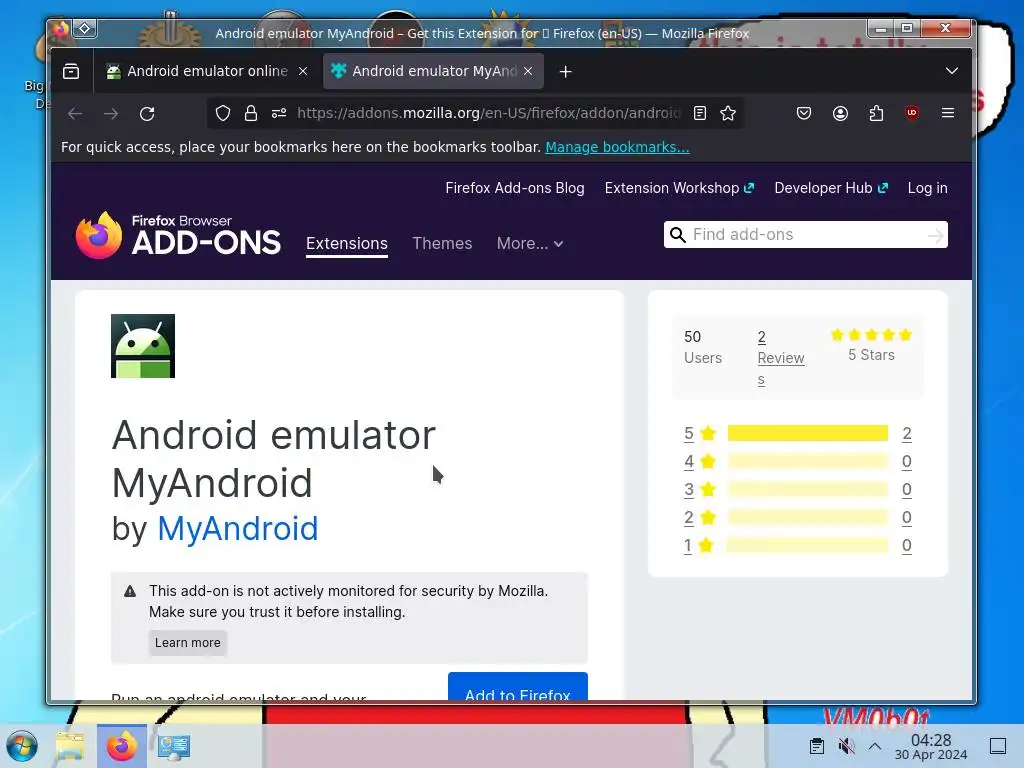The height and width of the screenshot is (768, 1024).
Task: Open site permissions icon in address bar
Action: point(279,114)
